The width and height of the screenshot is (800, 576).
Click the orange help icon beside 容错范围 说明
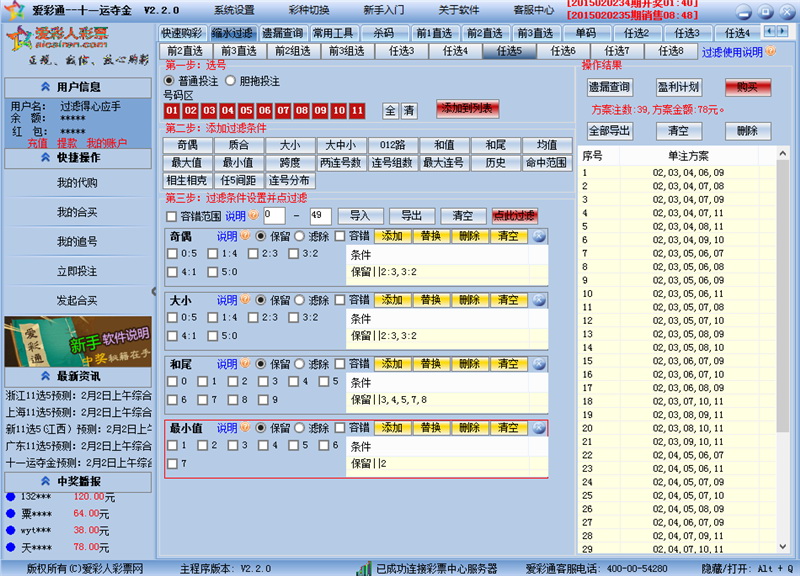click(x=254, y=215)
